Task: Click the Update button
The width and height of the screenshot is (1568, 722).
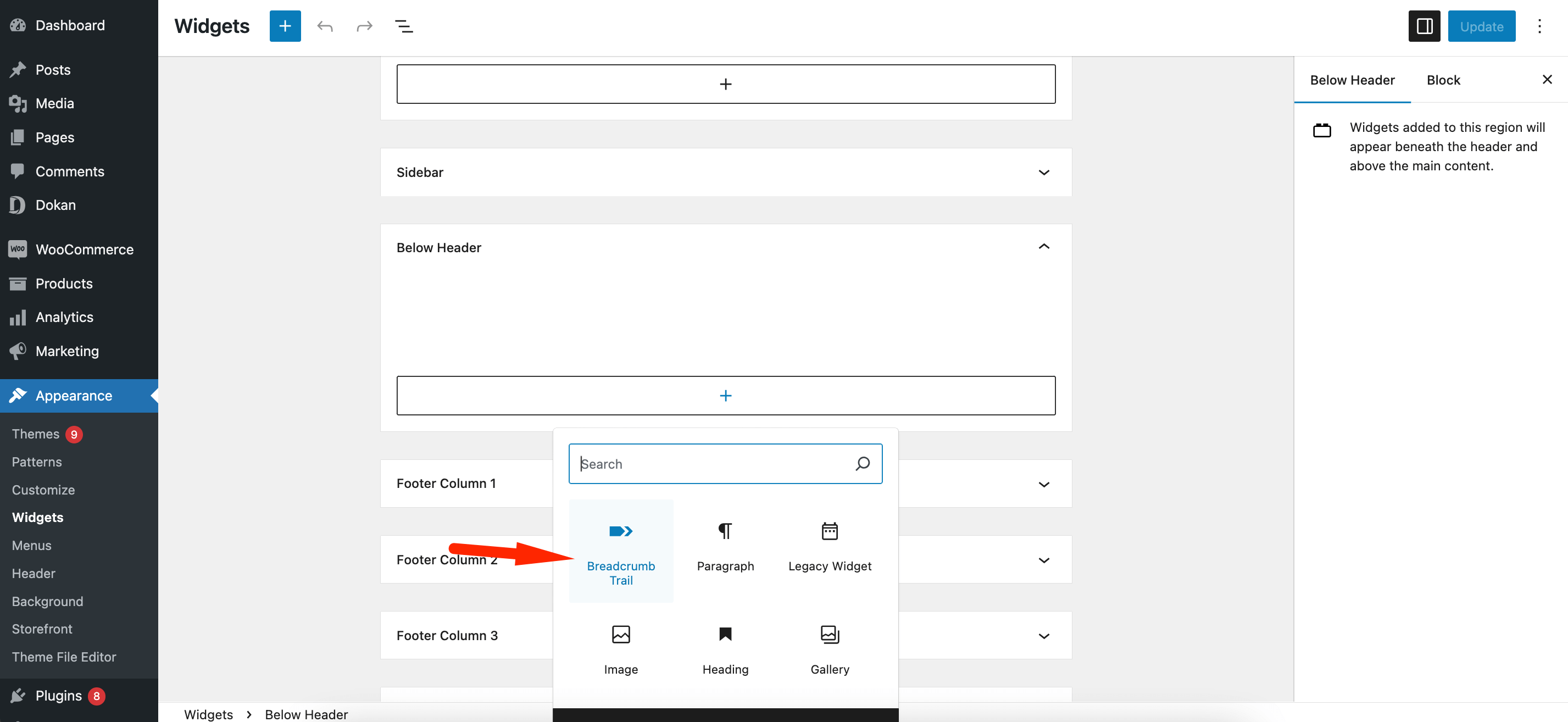Action: [x=1481, y=26]
